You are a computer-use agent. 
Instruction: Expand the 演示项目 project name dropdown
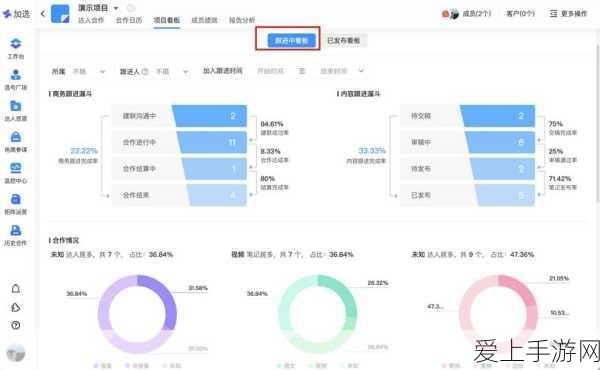pyautogui.click(x=116, y=8)
